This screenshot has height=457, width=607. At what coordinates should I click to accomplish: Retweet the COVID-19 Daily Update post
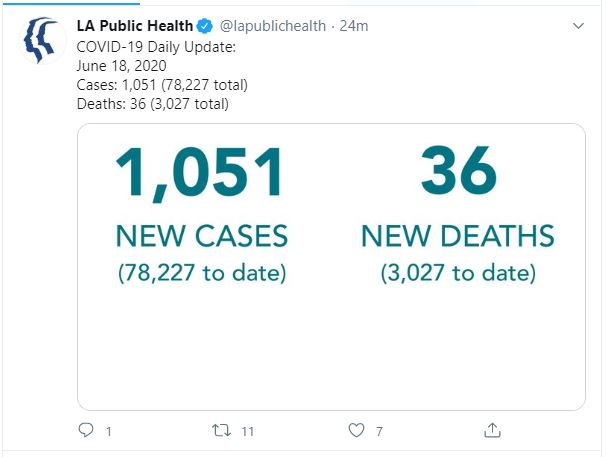click(221, 430)
